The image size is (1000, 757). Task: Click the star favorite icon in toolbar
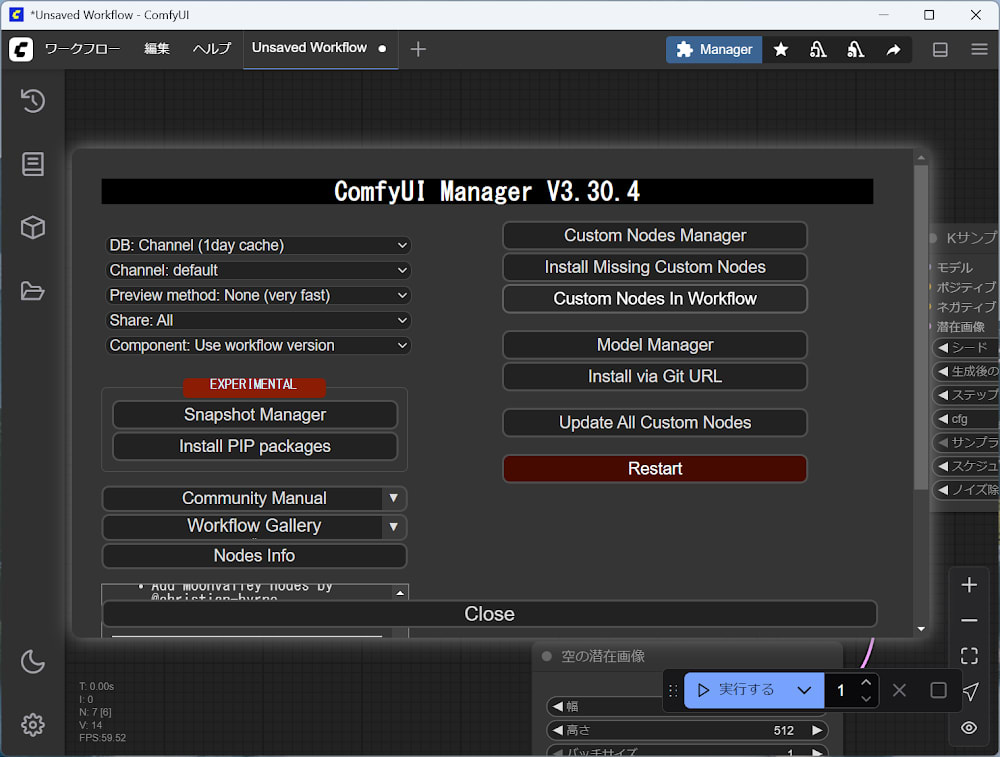coord(781,50)
